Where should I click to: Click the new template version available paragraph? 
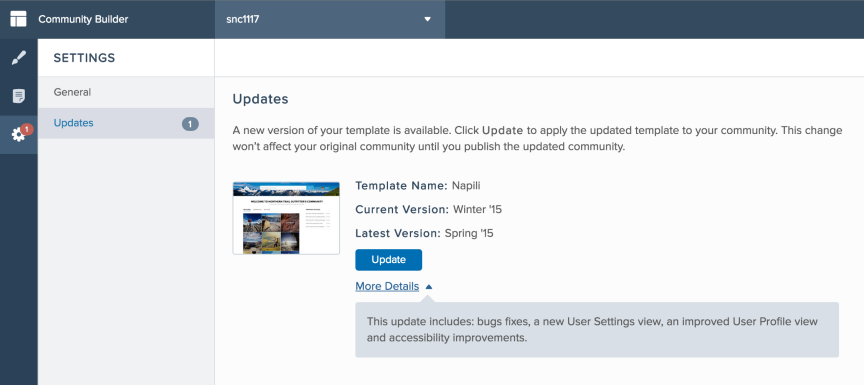[537, 139]
